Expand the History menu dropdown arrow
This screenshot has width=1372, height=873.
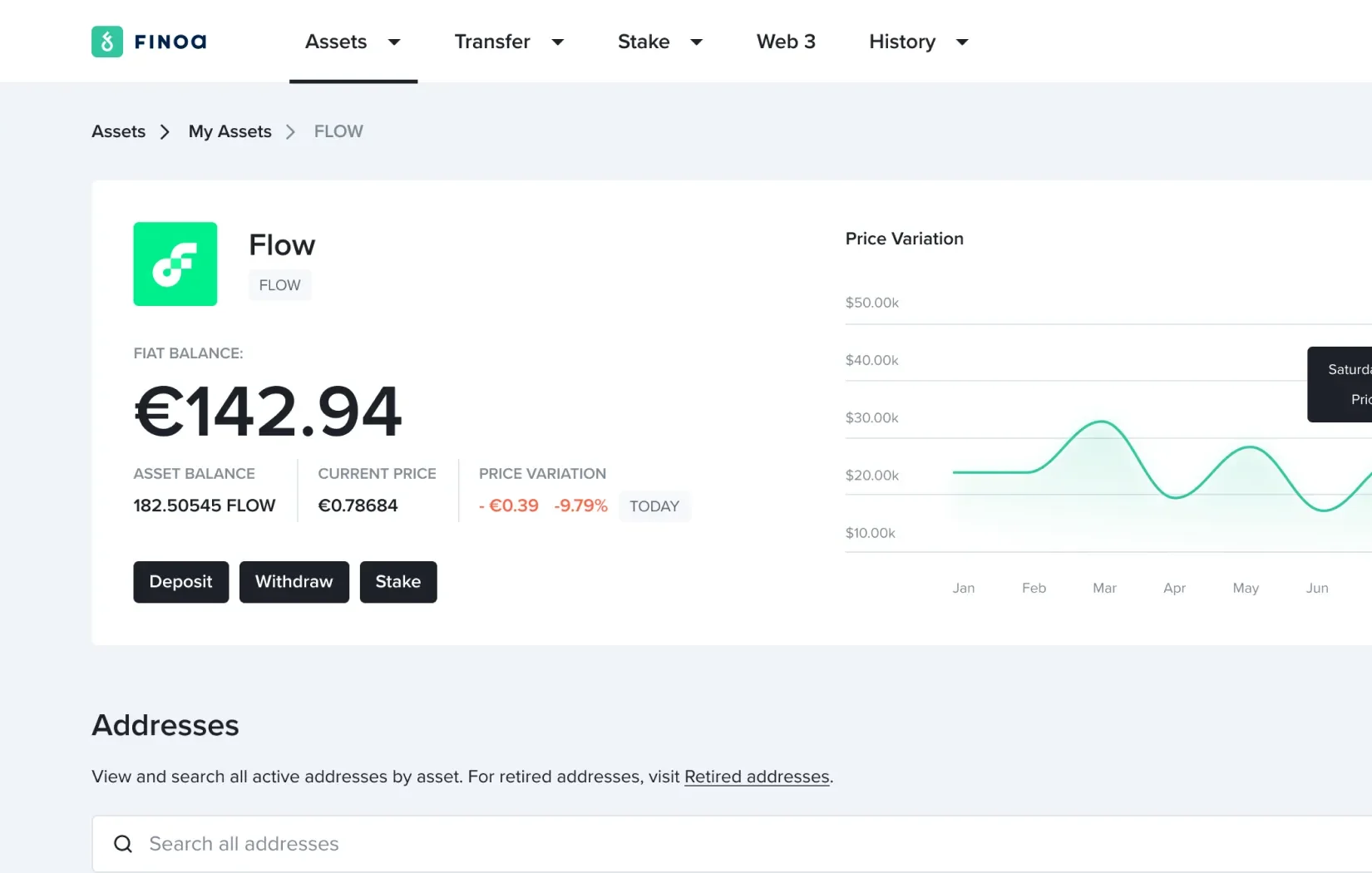(x=962, y=42)
